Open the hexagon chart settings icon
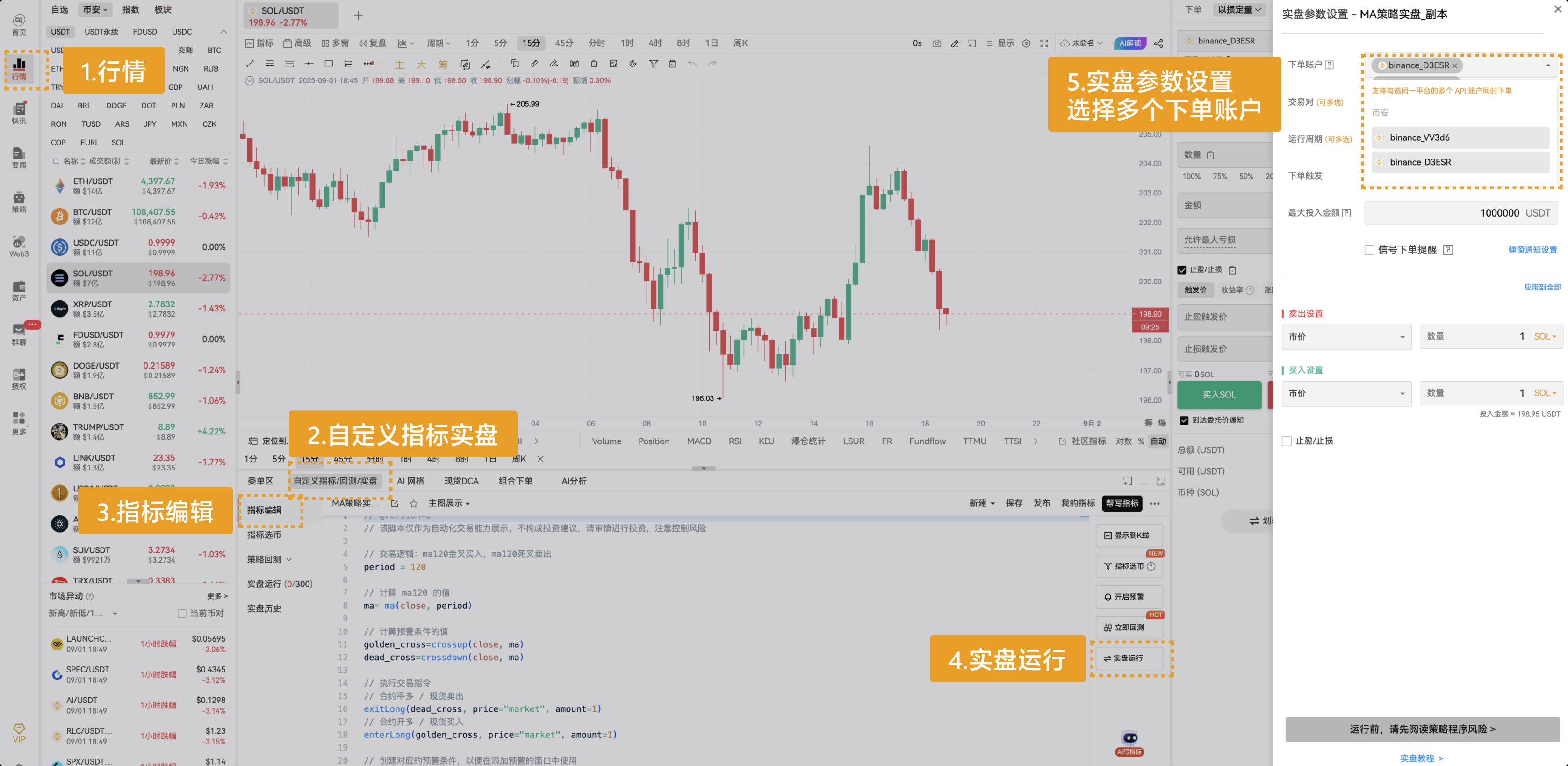 point(1026,43)
